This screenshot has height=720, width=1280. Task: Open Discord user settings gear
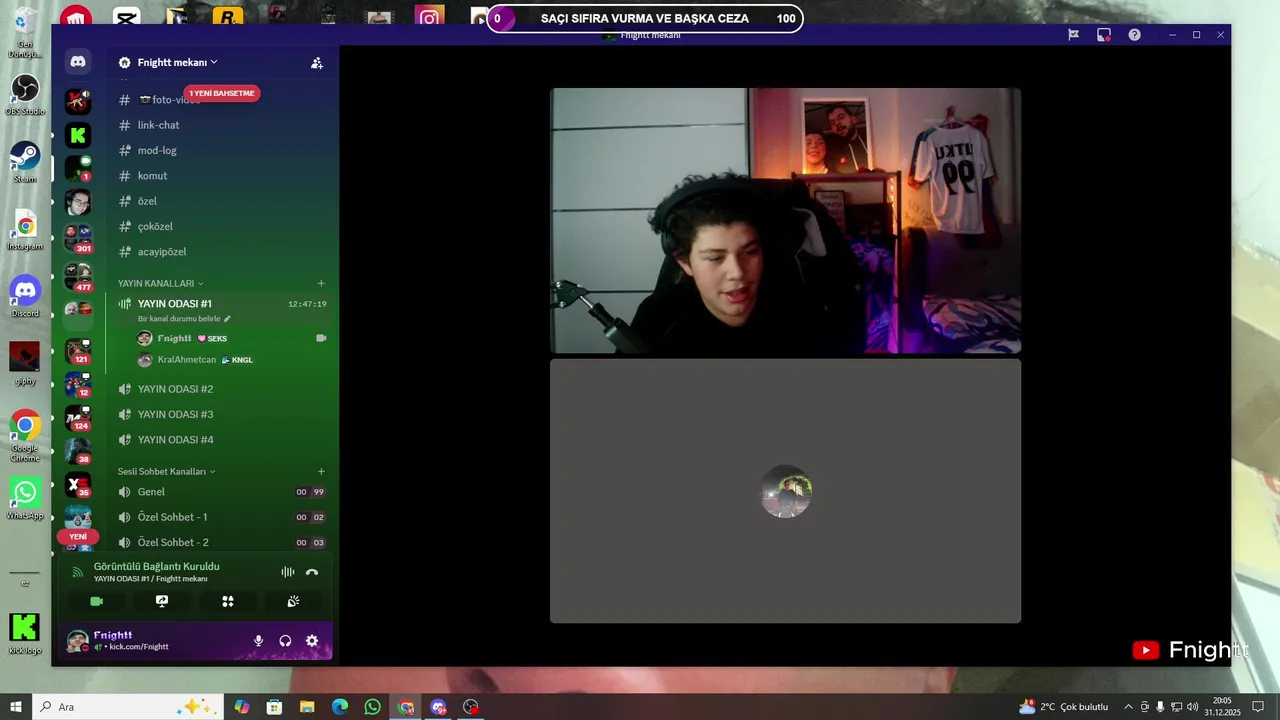click(x=312, y=641)
